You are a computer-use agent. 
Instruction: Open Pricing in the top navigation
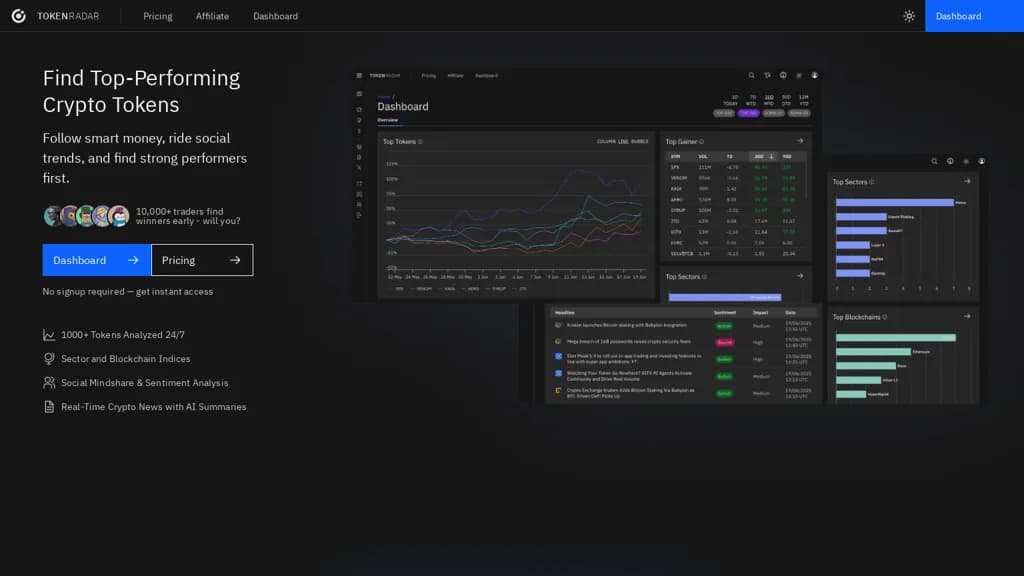click(x=157, y=16)
